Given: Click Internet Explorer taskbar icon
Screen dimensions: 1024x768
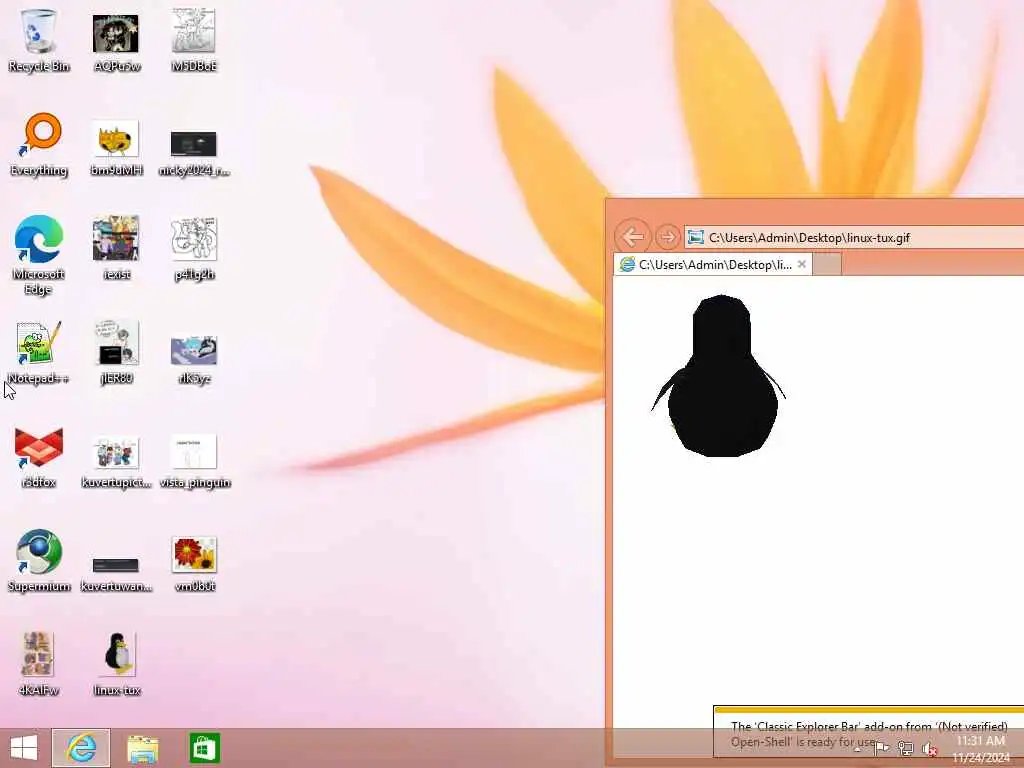Looking at the screenshot, I should point(81,748).
